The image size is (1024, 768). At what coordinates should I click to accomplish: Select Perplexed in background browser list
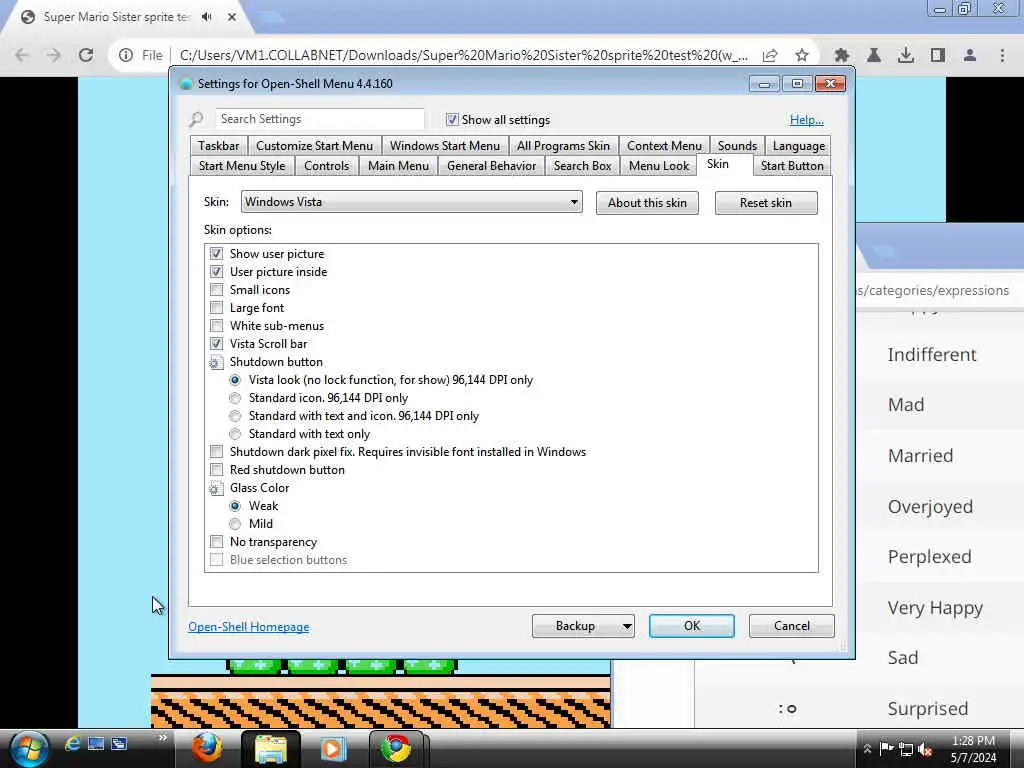coord(929,556)
